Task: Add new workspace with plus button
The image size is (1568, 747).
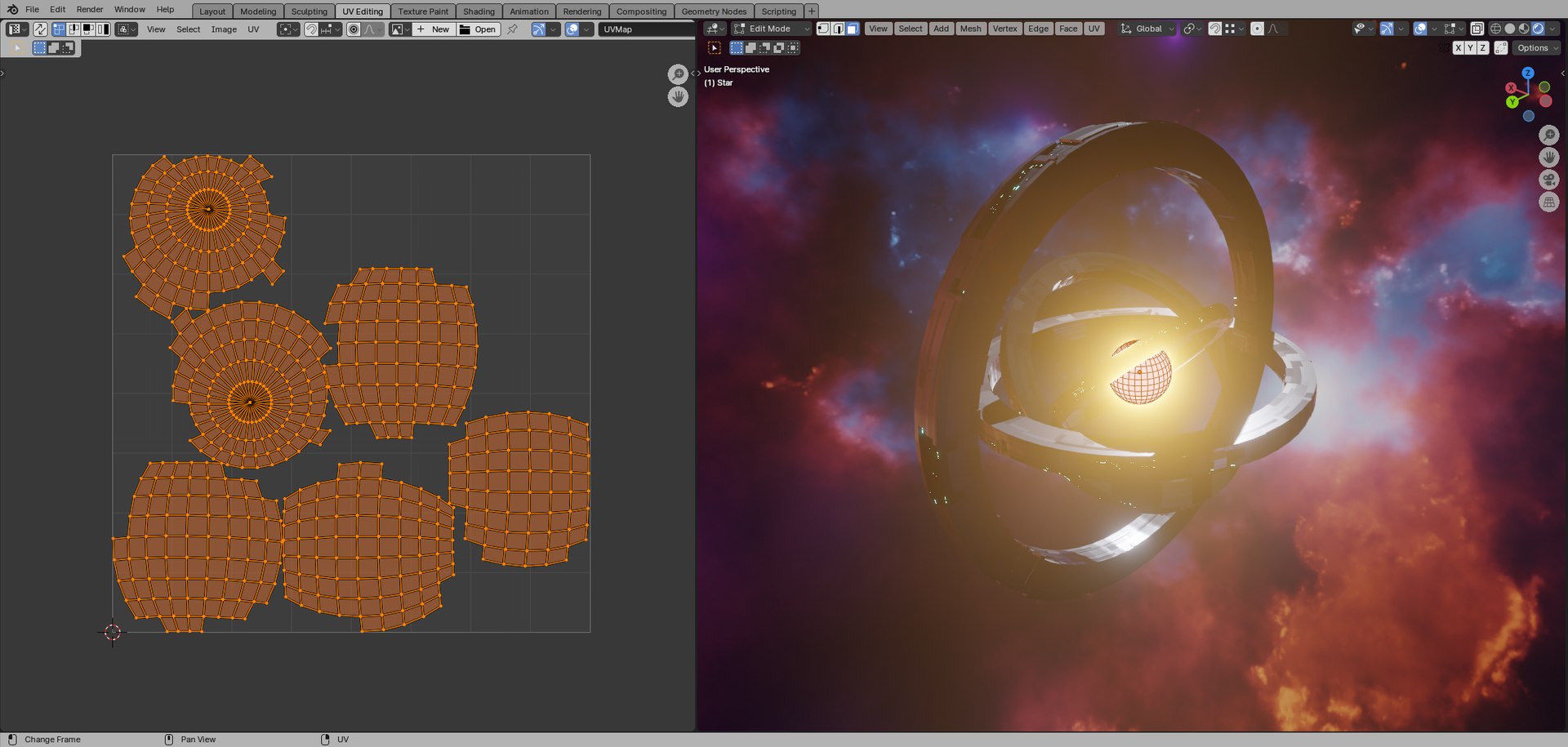Action: (812, 11)
